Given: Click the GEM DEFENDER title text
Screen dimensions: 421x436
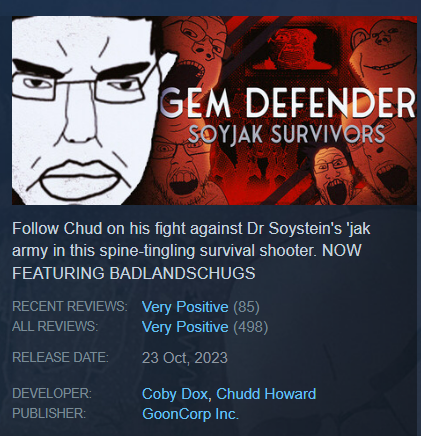Looking at the screenshot, I should [287, 102].
